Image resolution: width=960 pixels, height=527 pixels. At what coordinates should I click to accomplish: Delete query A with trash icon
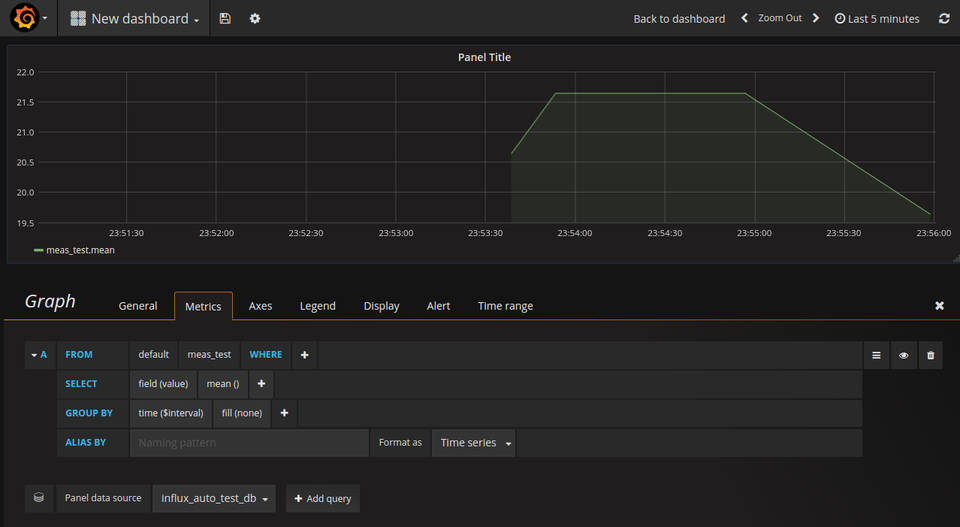pyautogui.click(x=930, y=355)
